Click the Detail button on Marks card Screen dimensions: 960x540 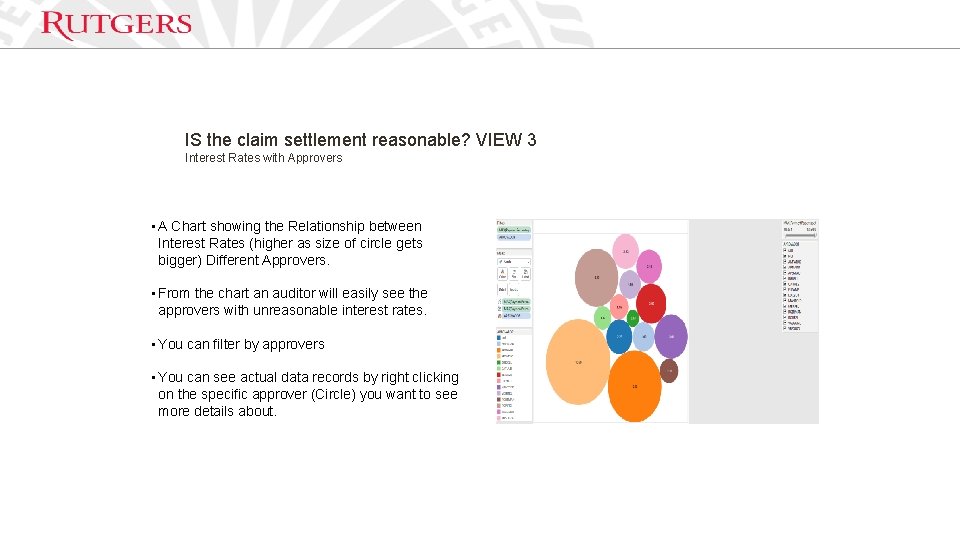[x=502, y=290]
